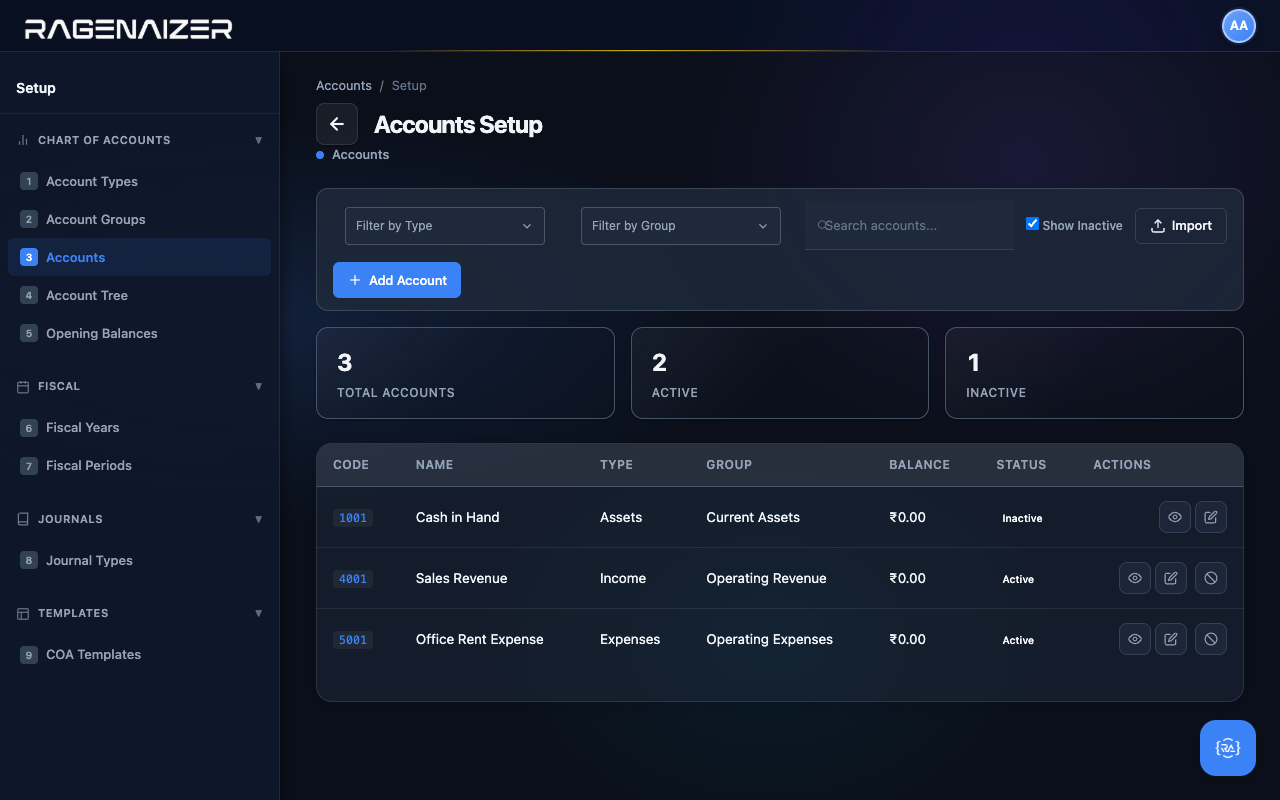1280x800 pixels.
Task: Click the CODE column header
Action: pos(351,465)
